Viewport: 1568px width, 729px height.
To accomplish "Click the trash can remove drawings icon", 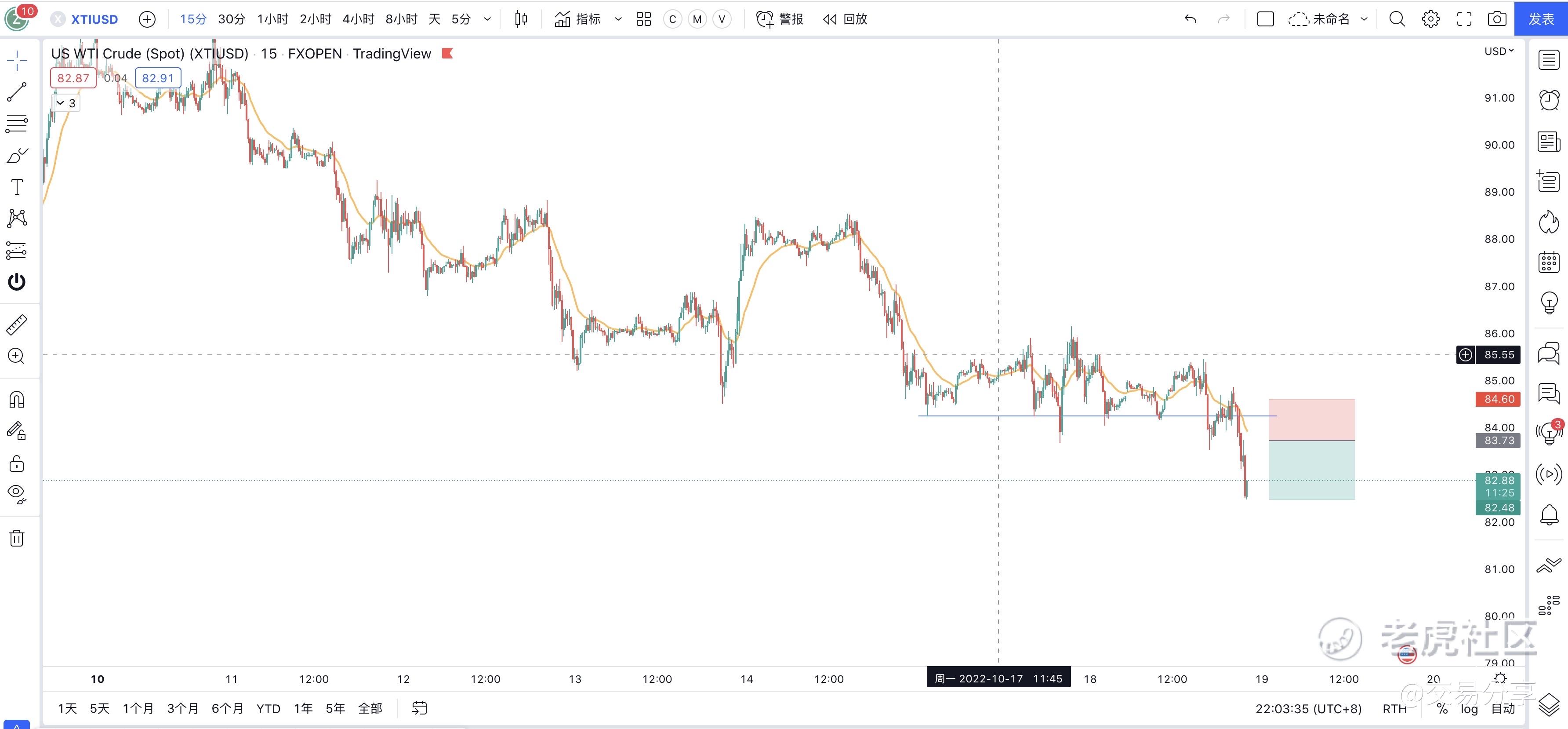I will click(x=16, y=538).
